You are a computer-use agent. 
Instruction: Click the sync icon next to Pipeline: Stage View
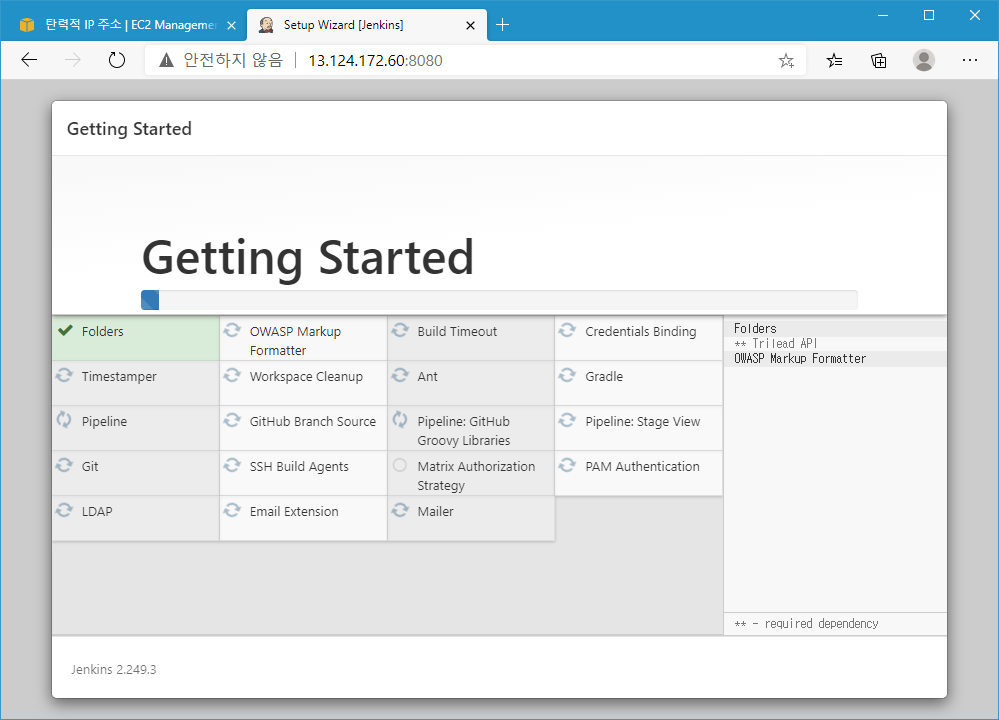(567, 421)
